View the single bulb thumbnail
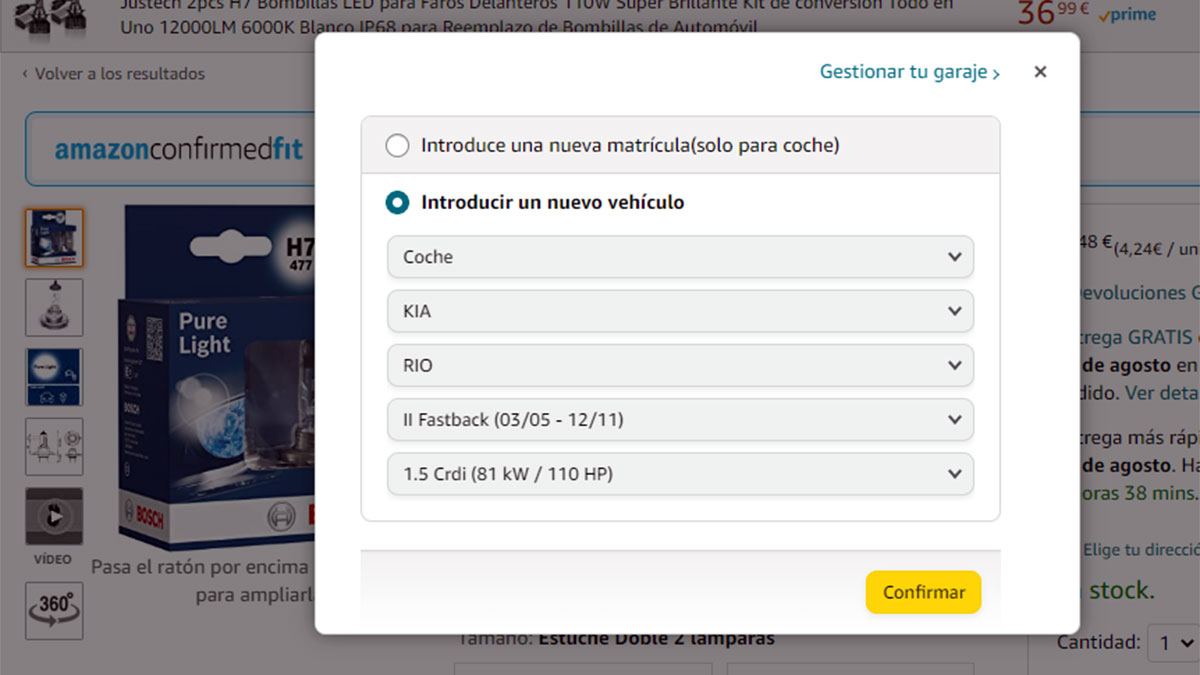 click(x=54, y=307)
